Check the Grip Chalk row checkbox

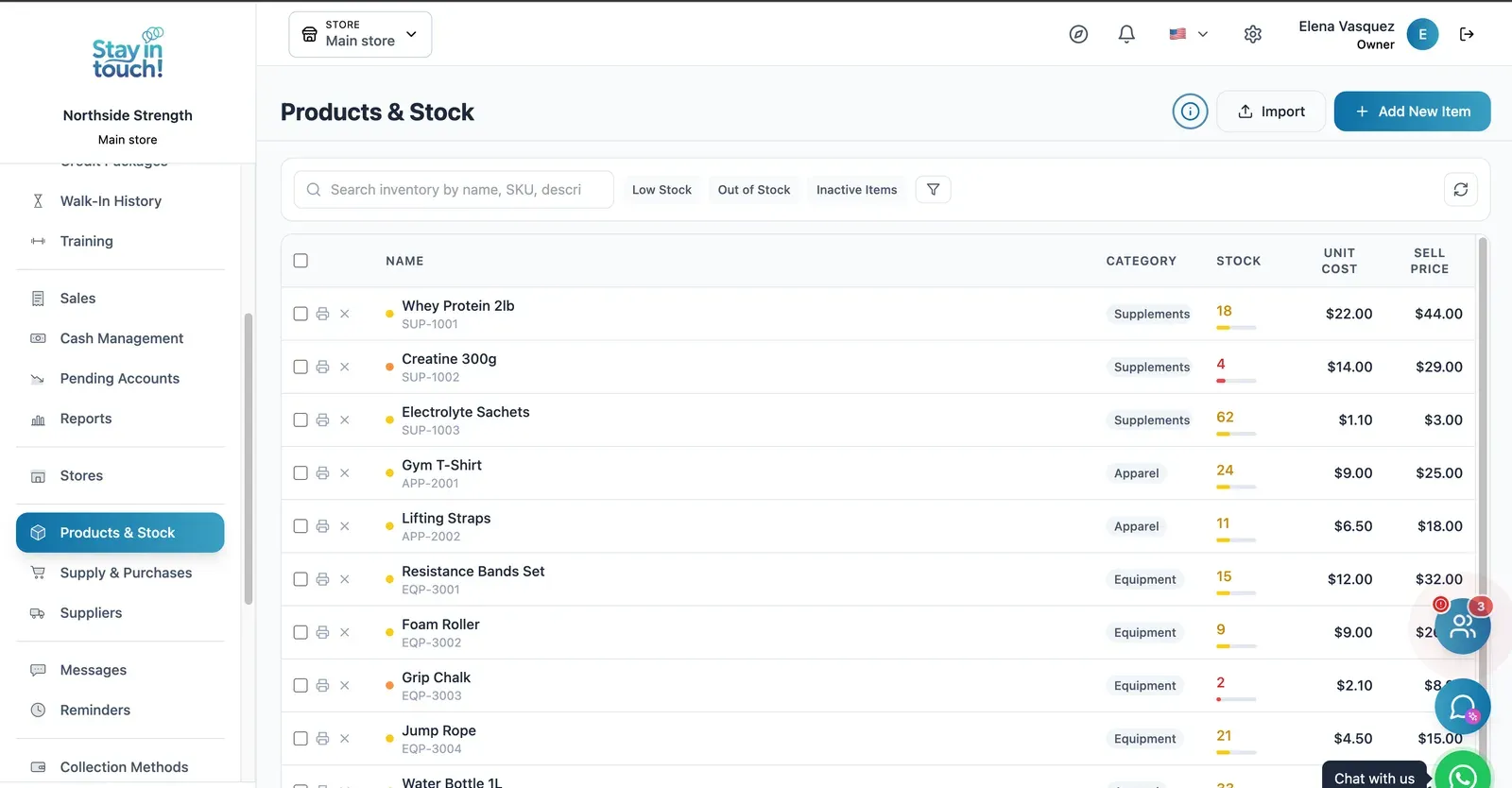point(301,685)
